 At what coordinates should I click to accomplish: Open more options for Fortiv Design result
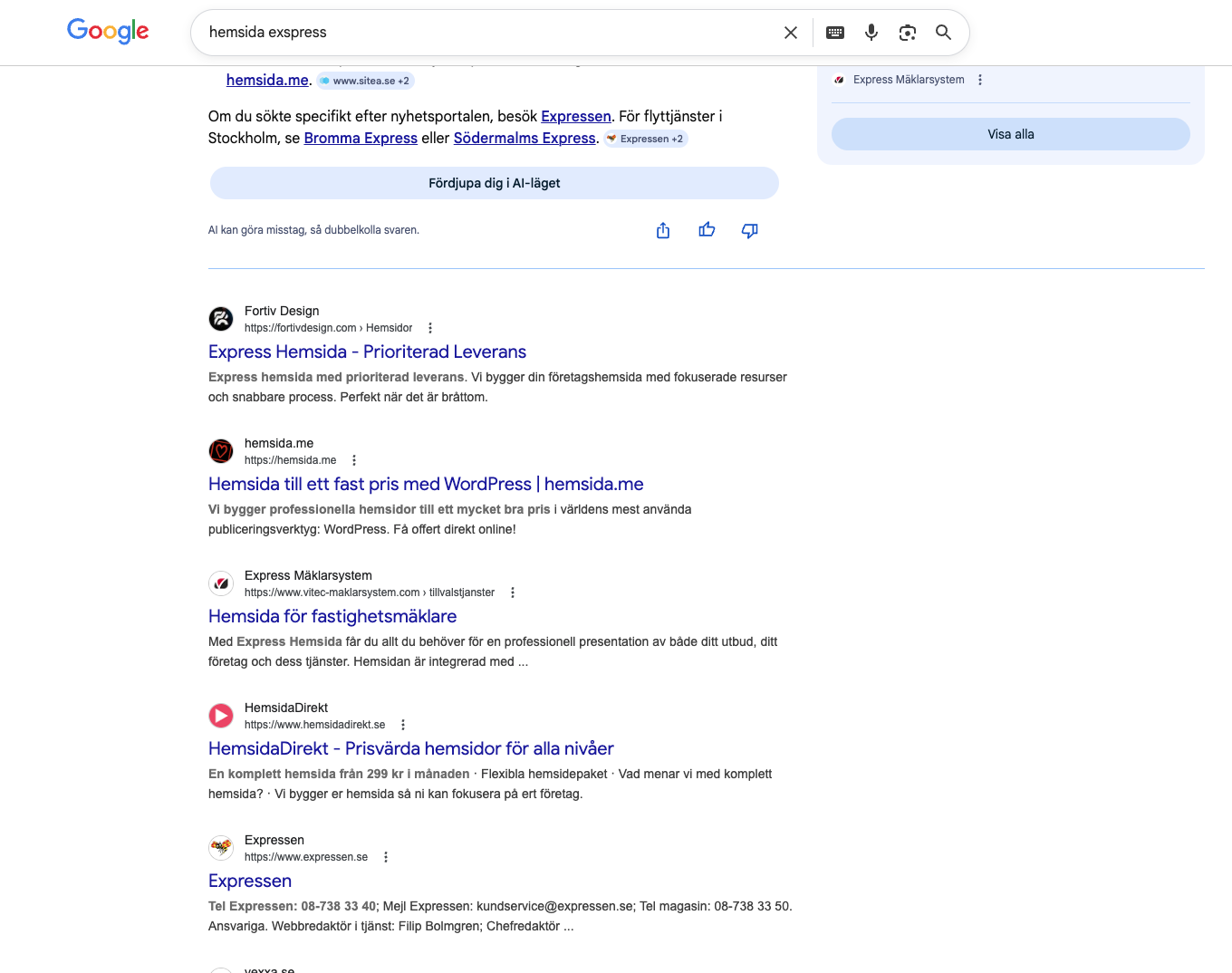click(430, 328)
